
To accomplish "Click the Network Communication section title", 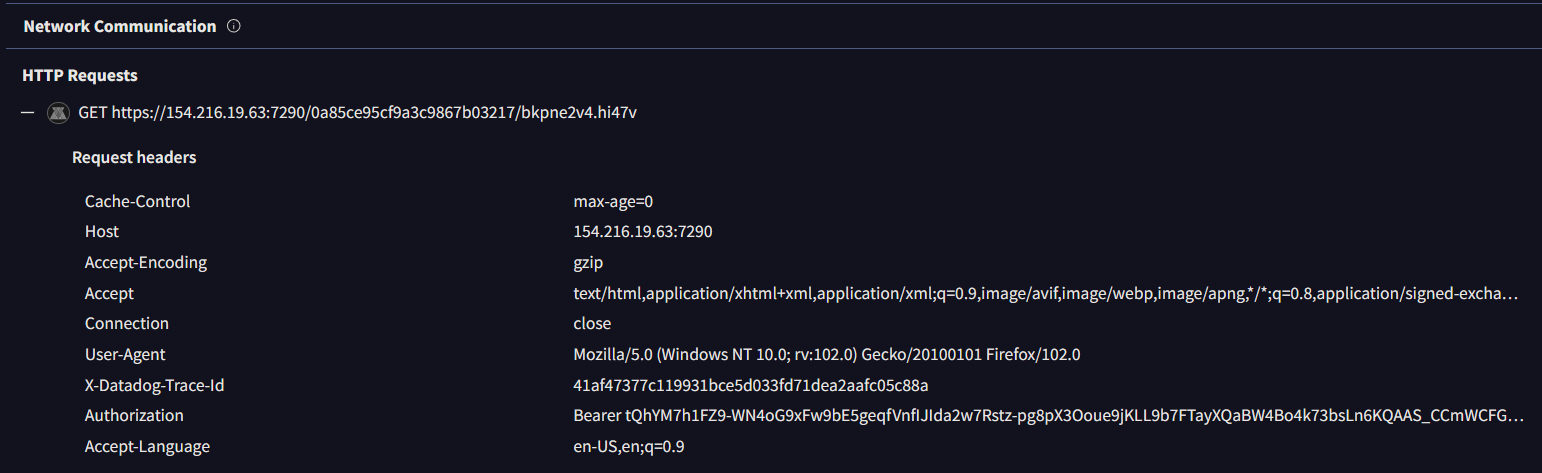I will click(119, 27).
